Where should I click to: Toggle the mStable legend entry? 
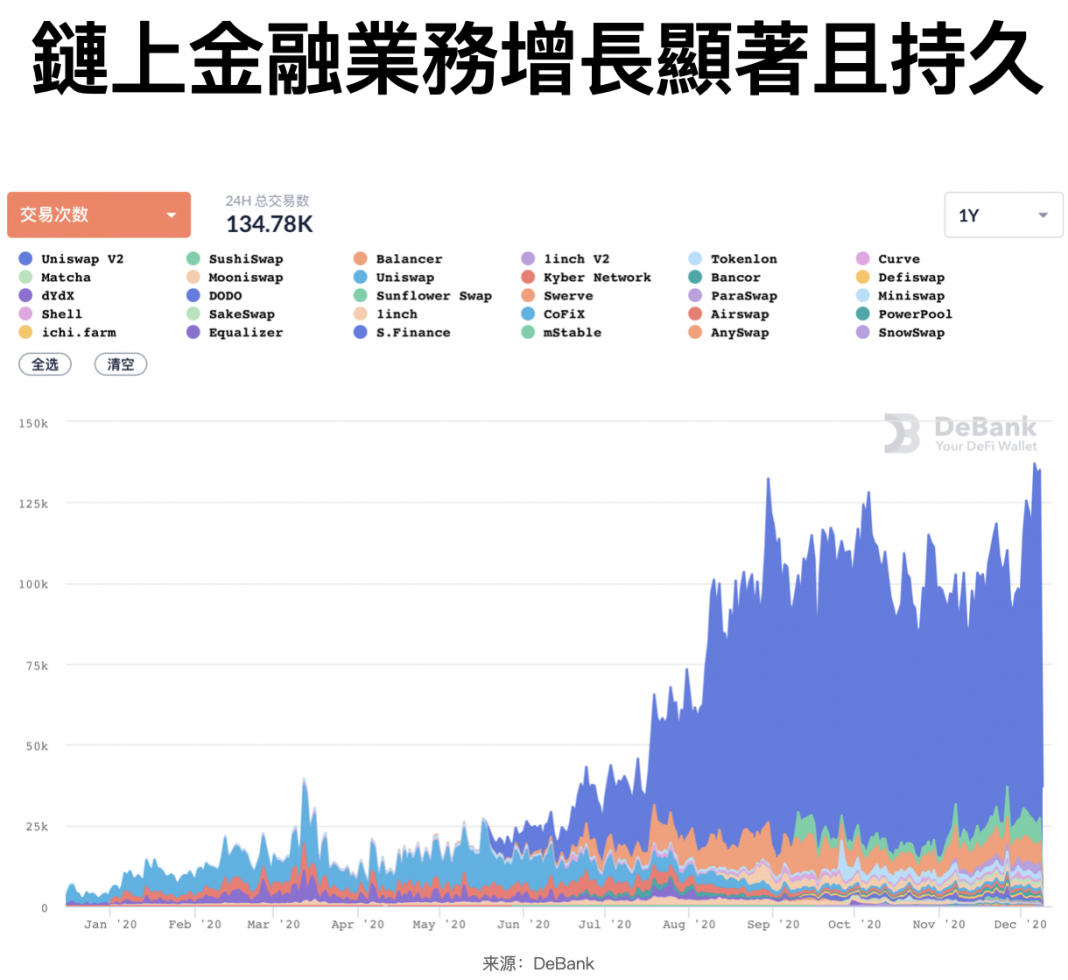[x=527, y=332]
